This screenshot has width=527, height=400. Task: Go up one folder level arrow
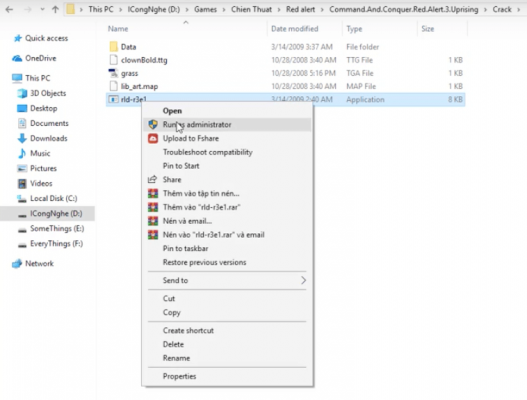pos(55,9)
